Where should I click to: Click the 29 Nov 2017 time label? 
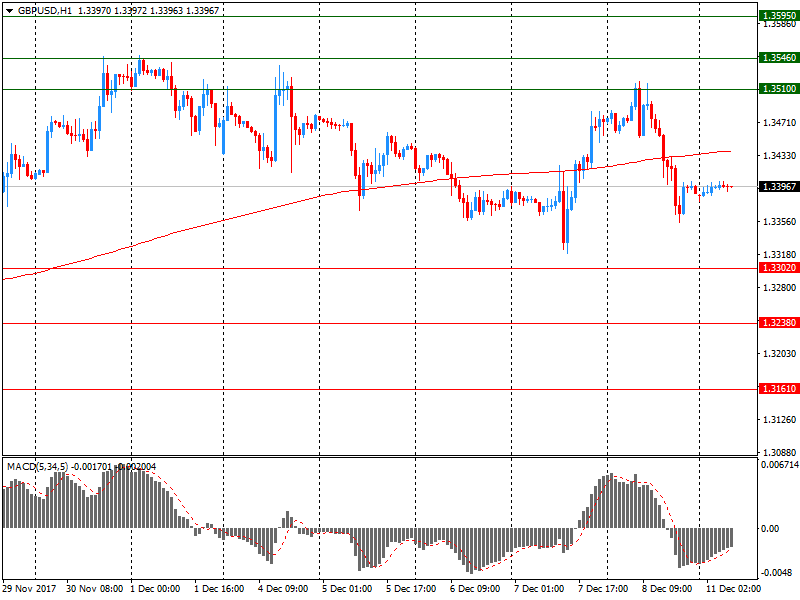click(x=29, y=589)
